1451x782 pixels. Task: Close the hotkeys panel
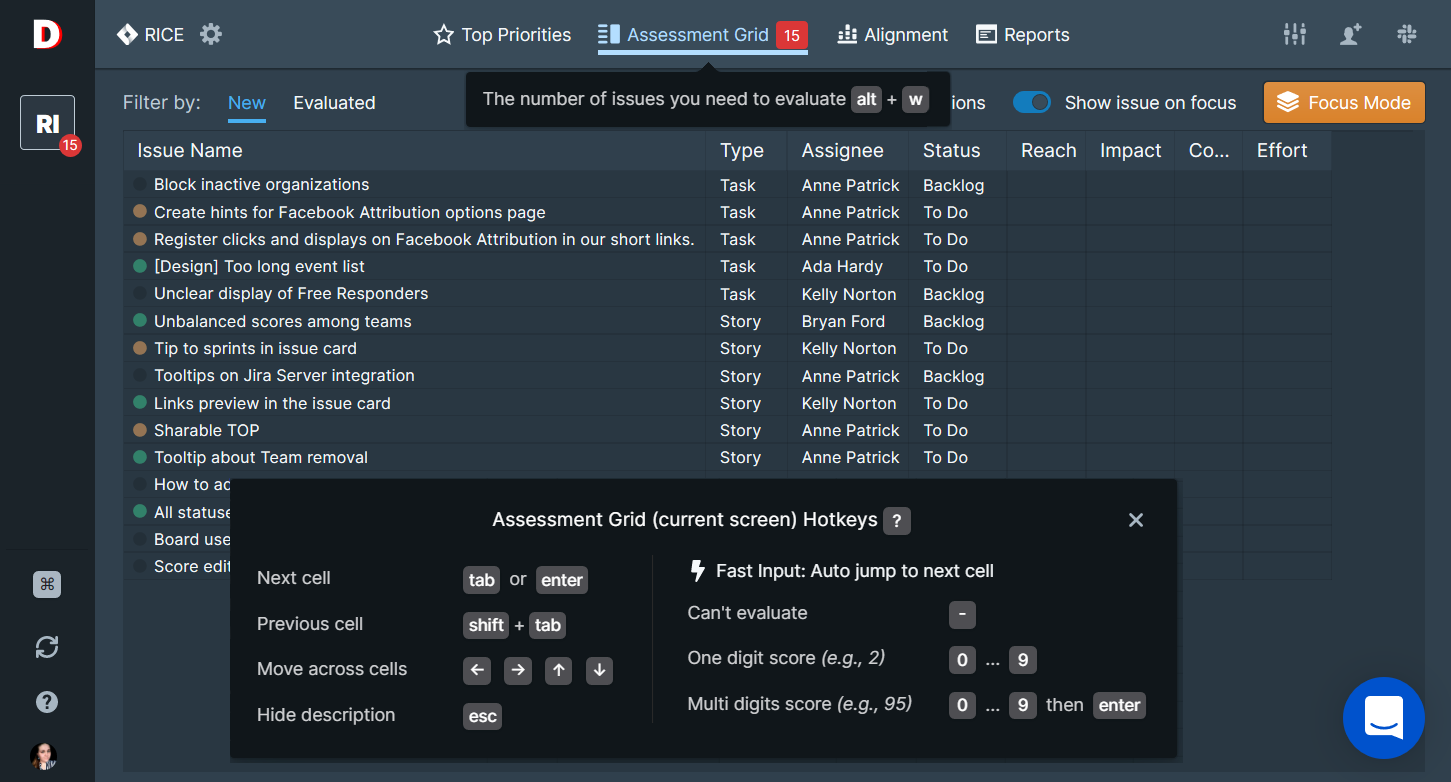(x=1135, y=520)
